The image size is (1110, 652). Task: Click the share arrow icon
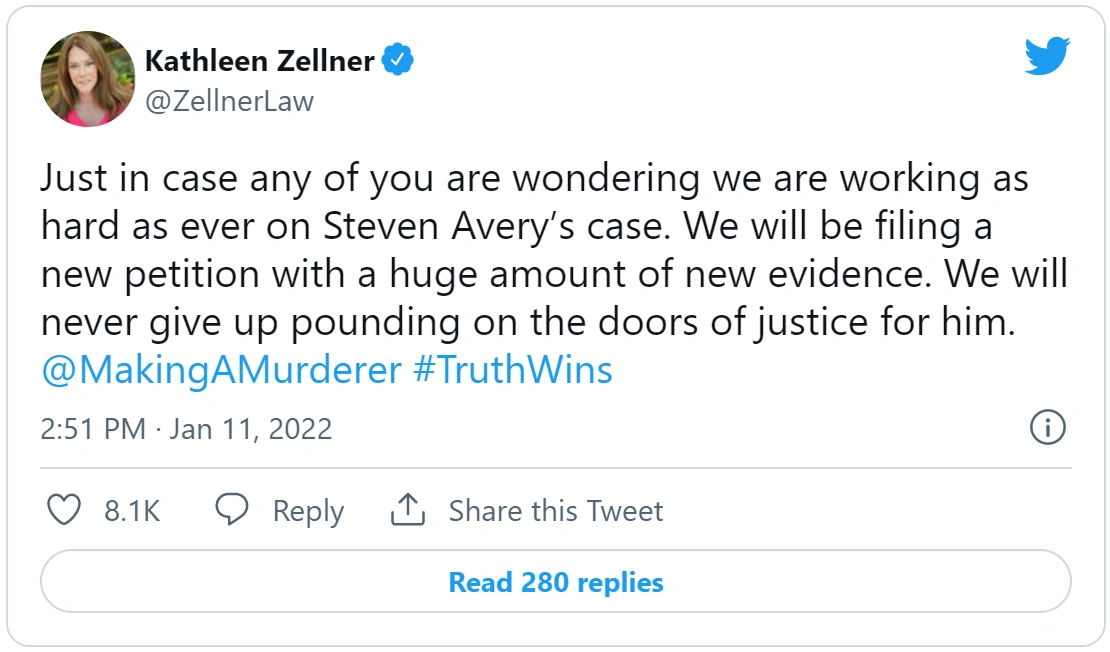407,511
